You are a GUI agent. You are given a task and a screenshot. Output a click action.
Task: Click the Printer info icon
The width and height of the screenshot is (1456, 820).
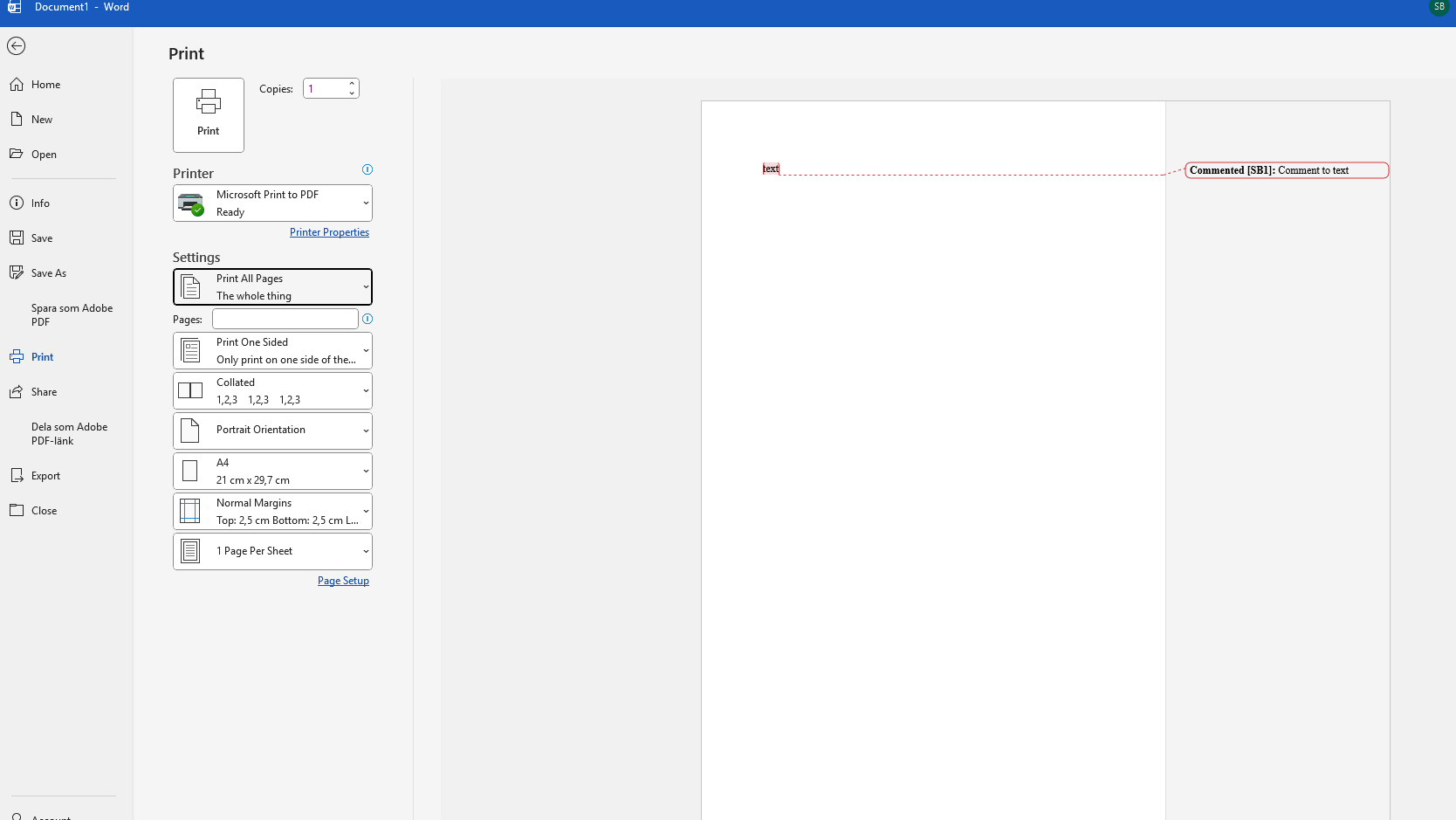367,169
